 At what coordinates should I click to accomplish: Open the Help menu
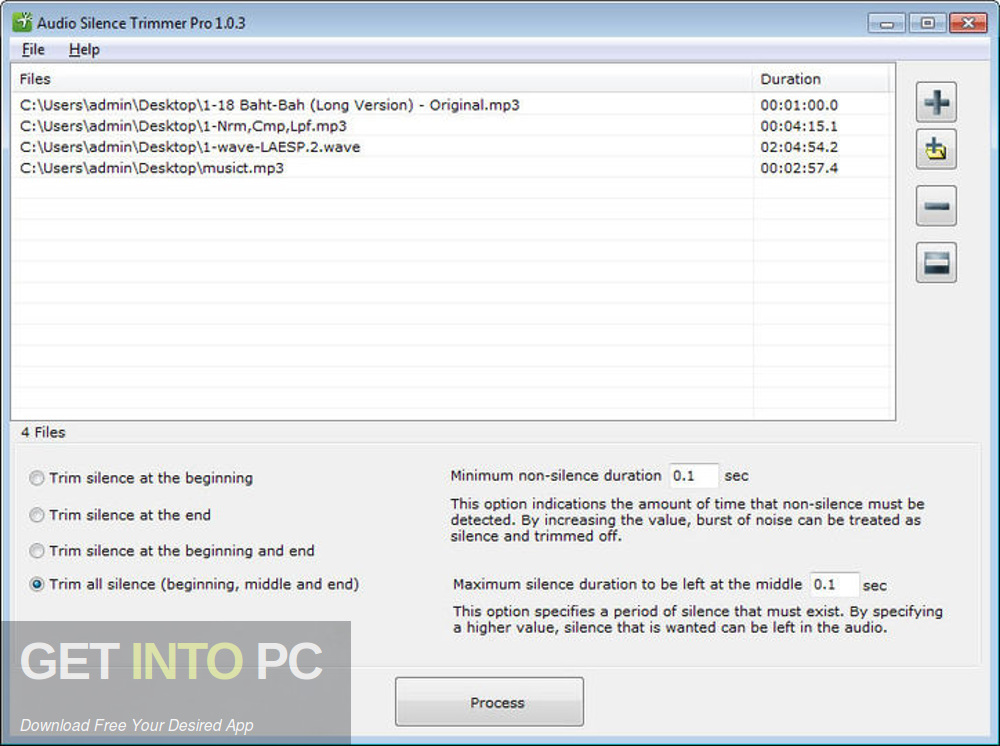(x=84, y=50)
